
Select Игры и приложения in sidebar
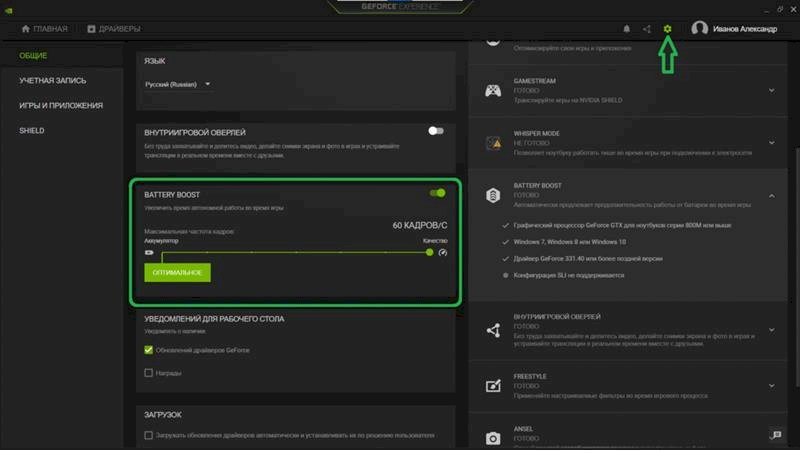coord(61,105)
